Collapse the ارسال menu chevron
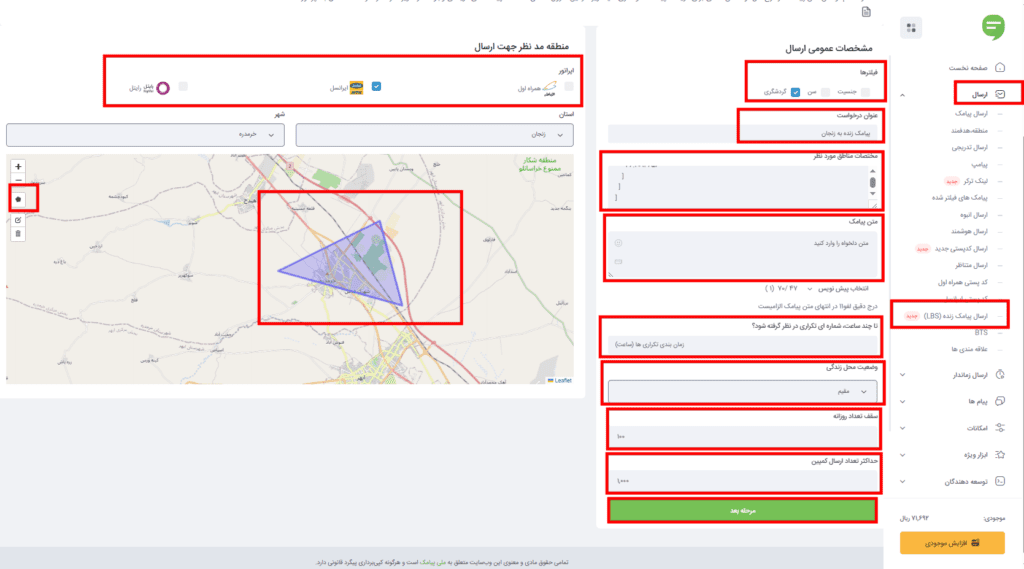 point(903,95)
